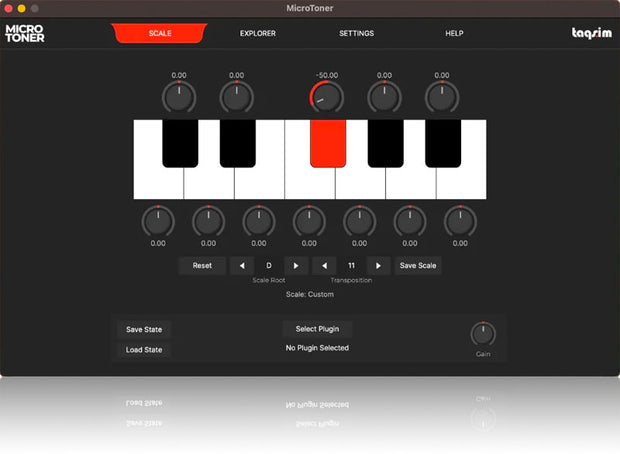The image size is (620, 454).
Task: Click the fourth (middle) white piano key
Action: click(310, 183)
